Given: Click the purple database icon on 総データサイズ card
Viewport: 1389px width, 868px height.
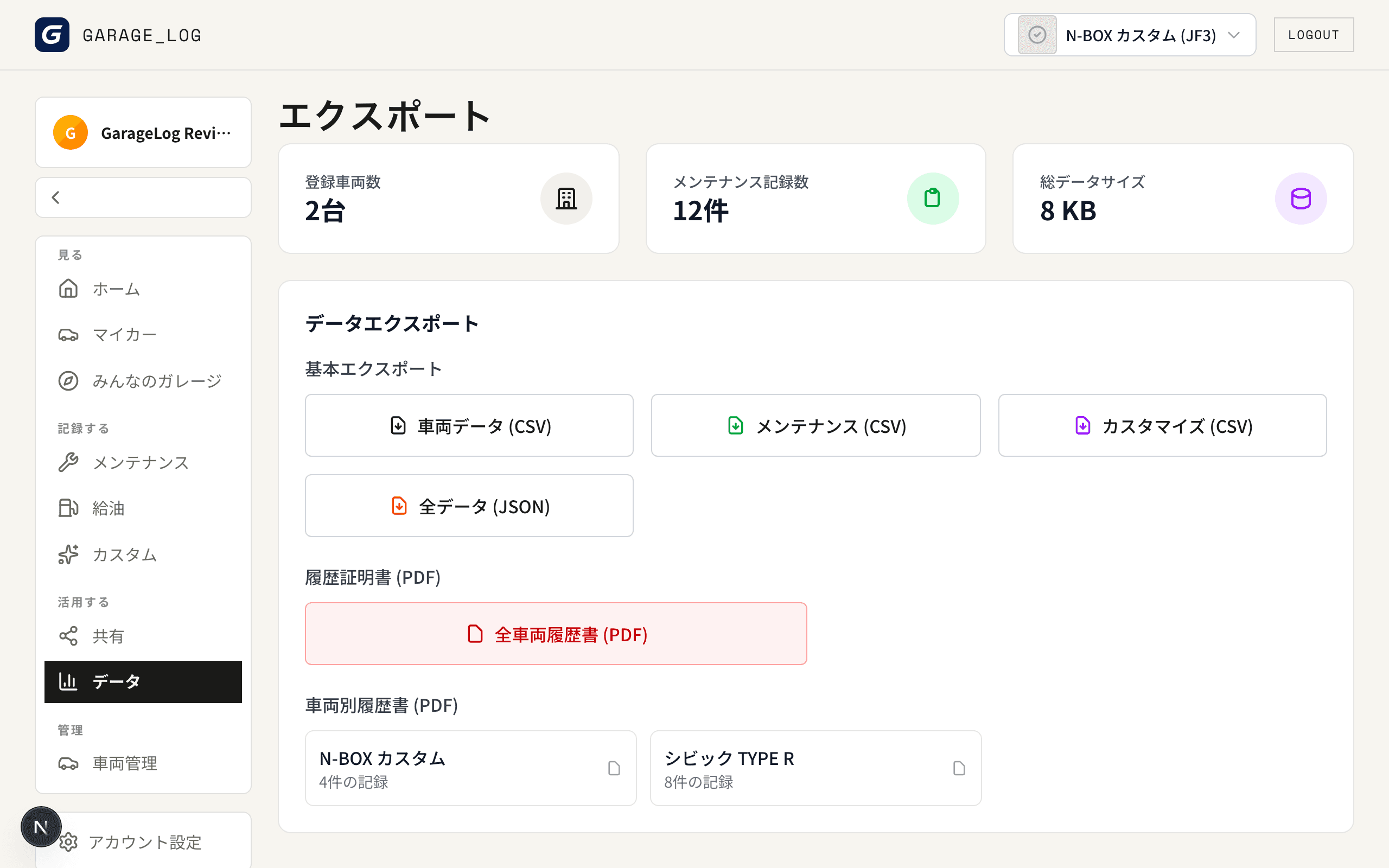Looking at the screenshot, I should [x=1301, y=199].
